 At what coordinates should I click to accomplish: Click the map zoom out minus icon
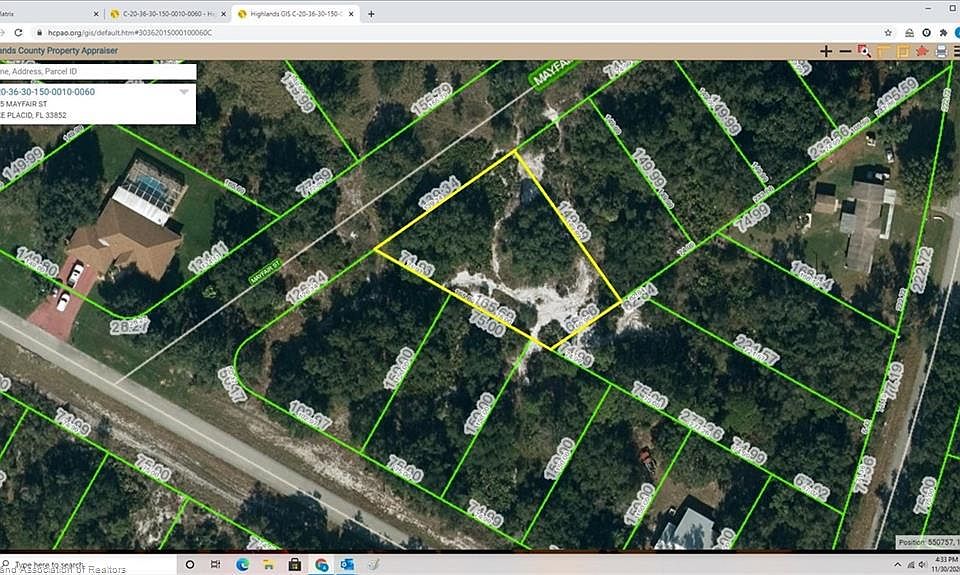pyautogui.click(x=846, y=51)
